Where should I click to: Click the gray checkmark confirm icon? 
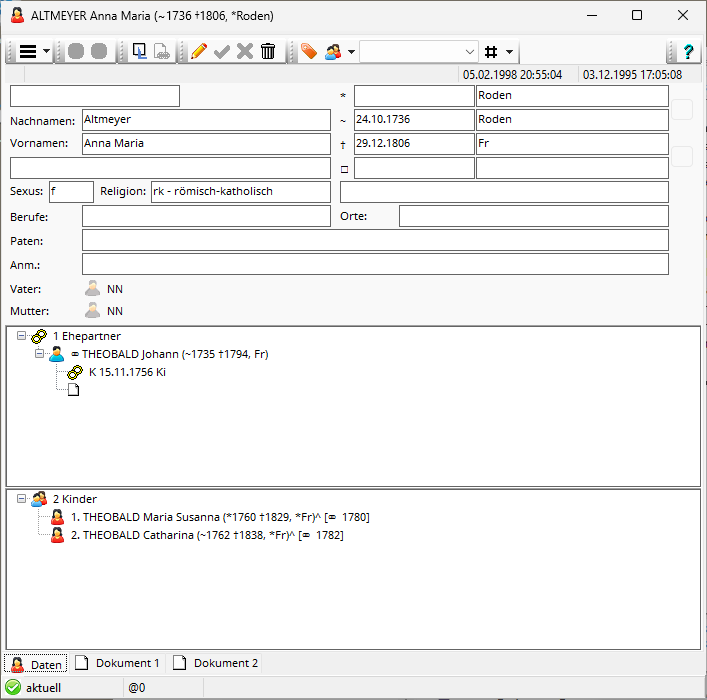pos(222,52)
